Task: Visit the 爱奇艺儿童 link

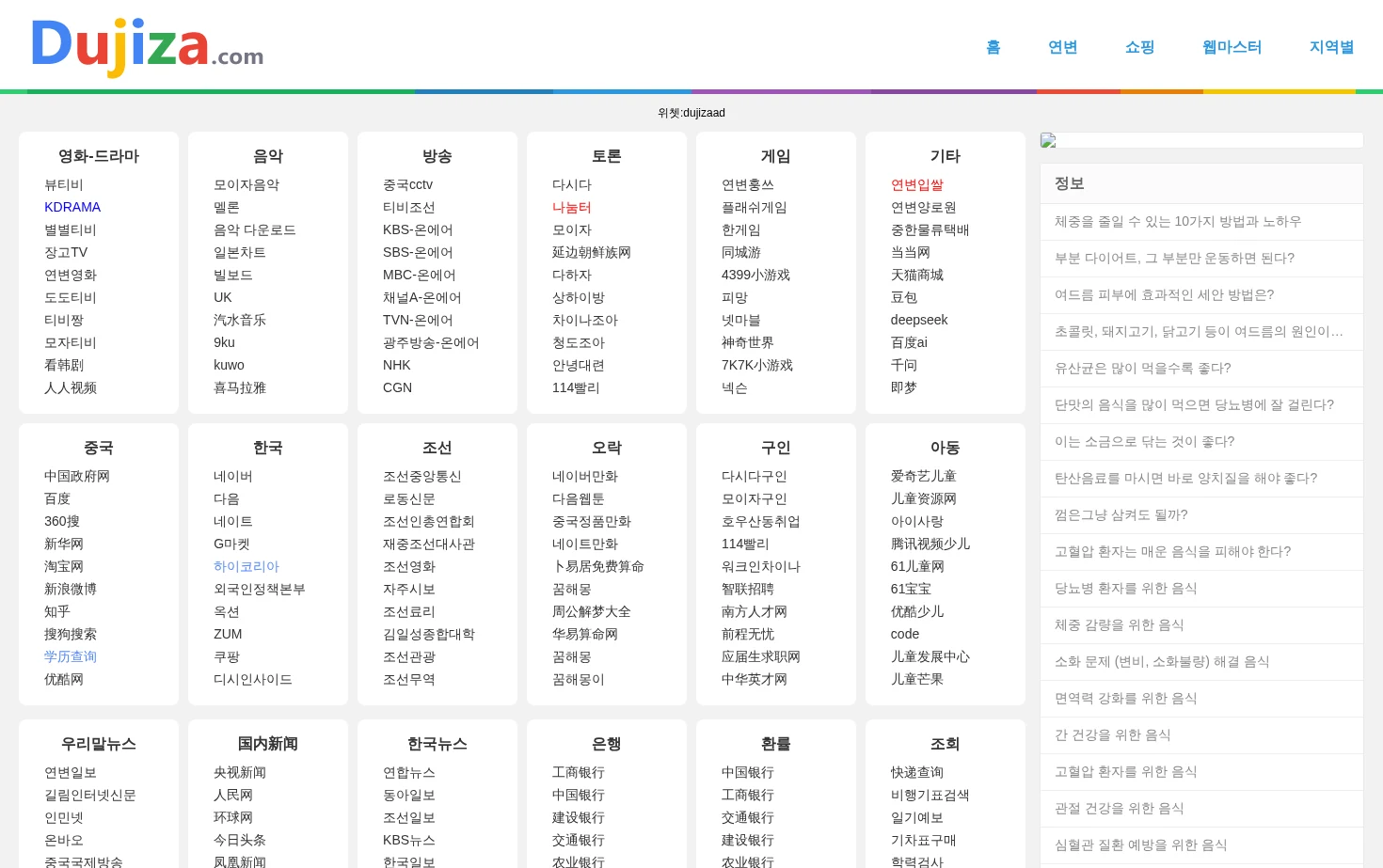Action: 924,476
